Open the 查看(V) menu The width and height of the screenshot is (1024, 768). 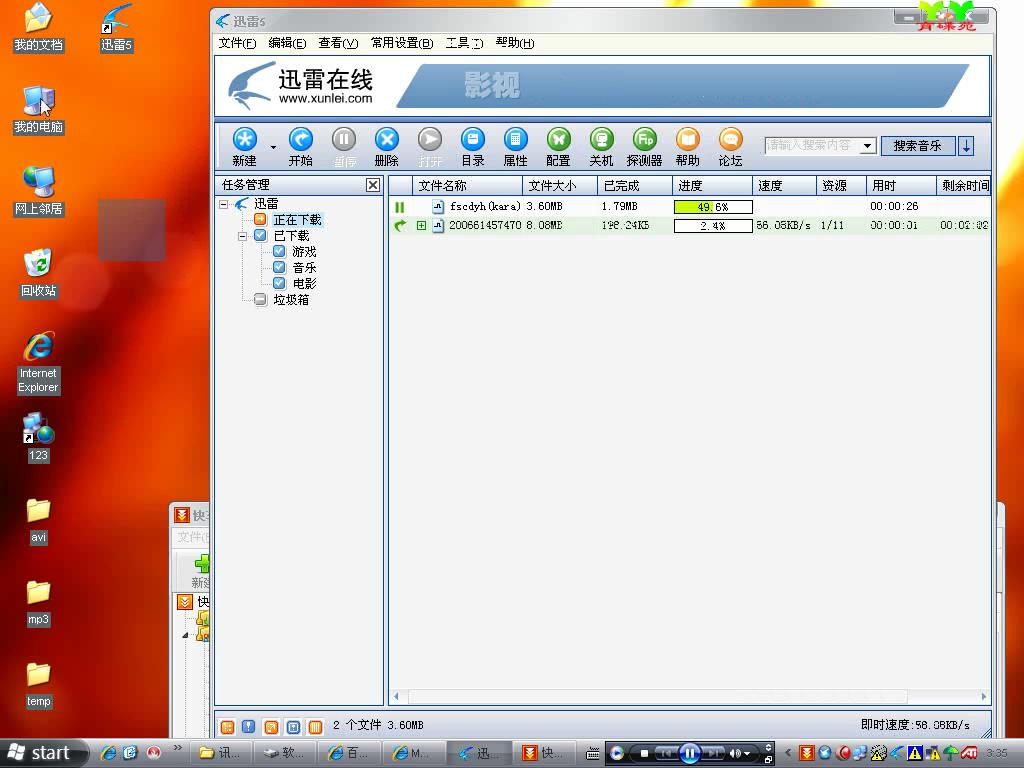(338, 43)
